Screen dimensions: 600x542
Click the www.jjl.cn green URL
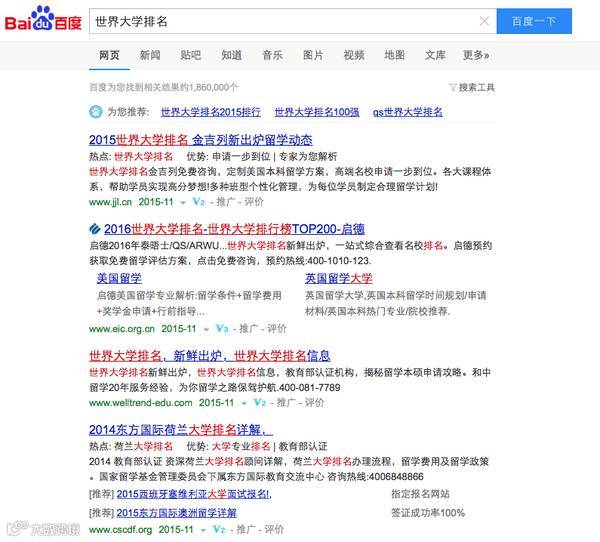coord(110,202)
